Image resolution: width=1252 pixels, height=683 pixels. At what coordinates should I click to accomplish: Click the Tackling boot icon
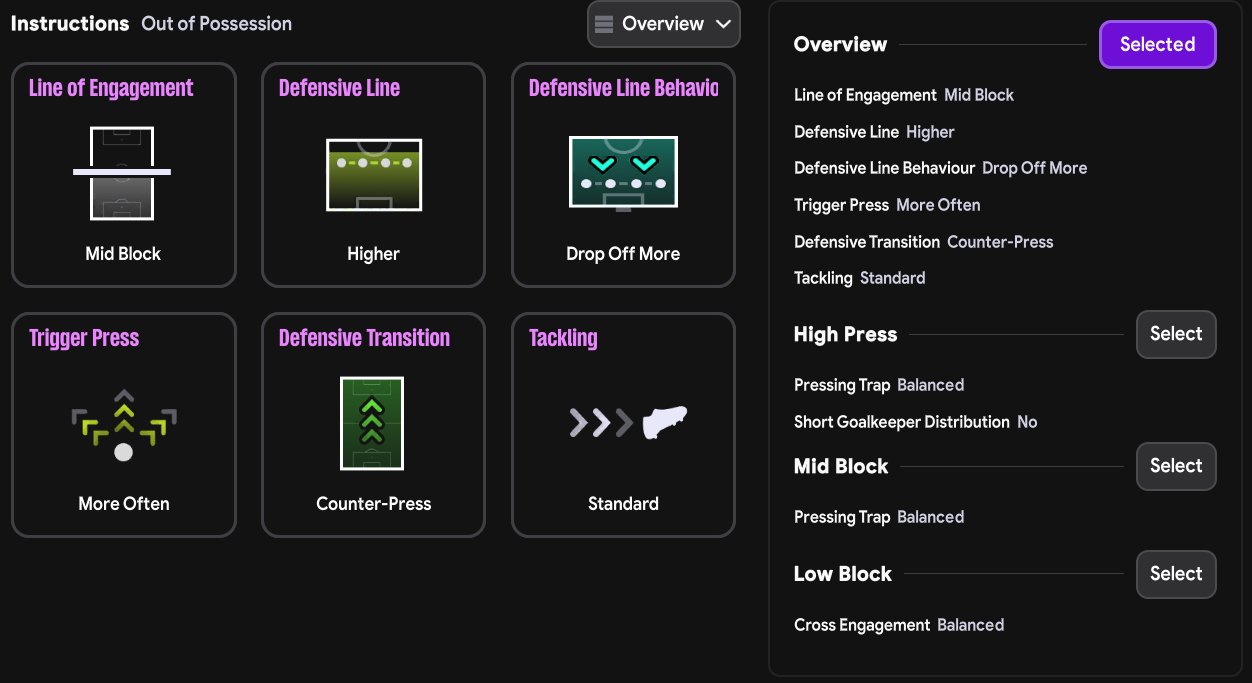pos(664,423)
